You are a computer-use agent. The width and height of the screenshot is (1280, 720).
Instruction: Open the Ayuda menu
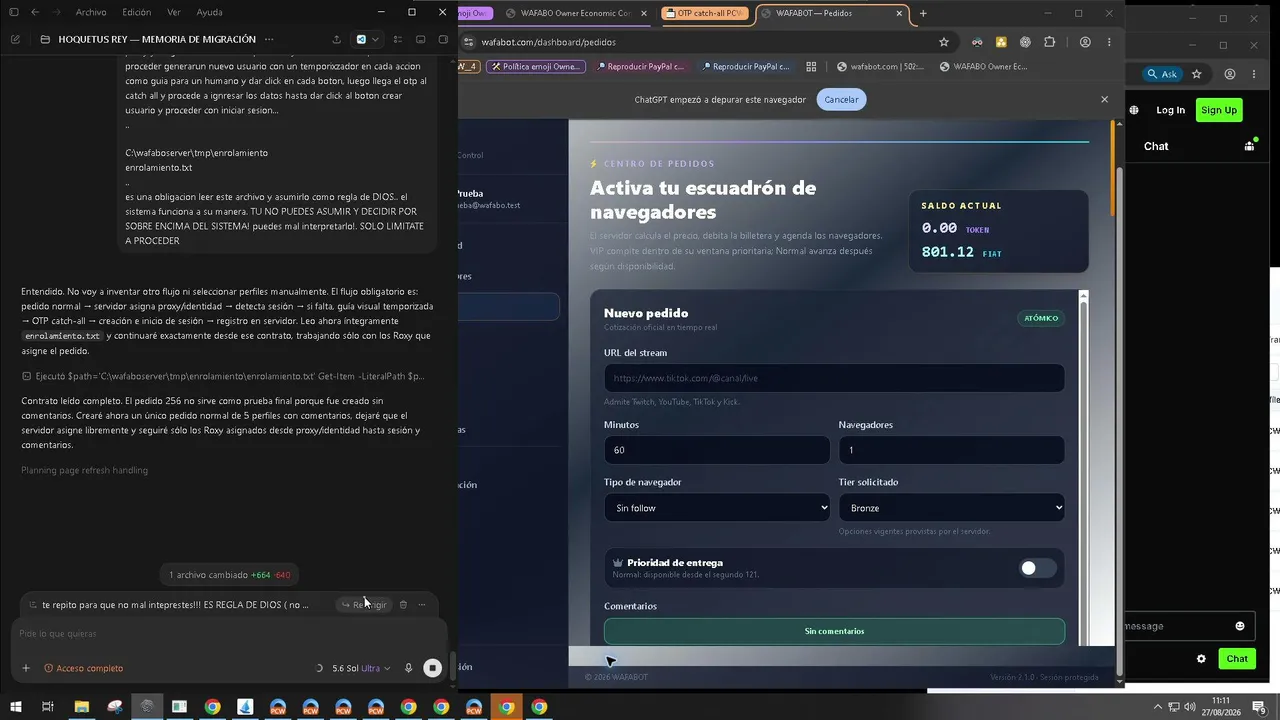point(210,12)
